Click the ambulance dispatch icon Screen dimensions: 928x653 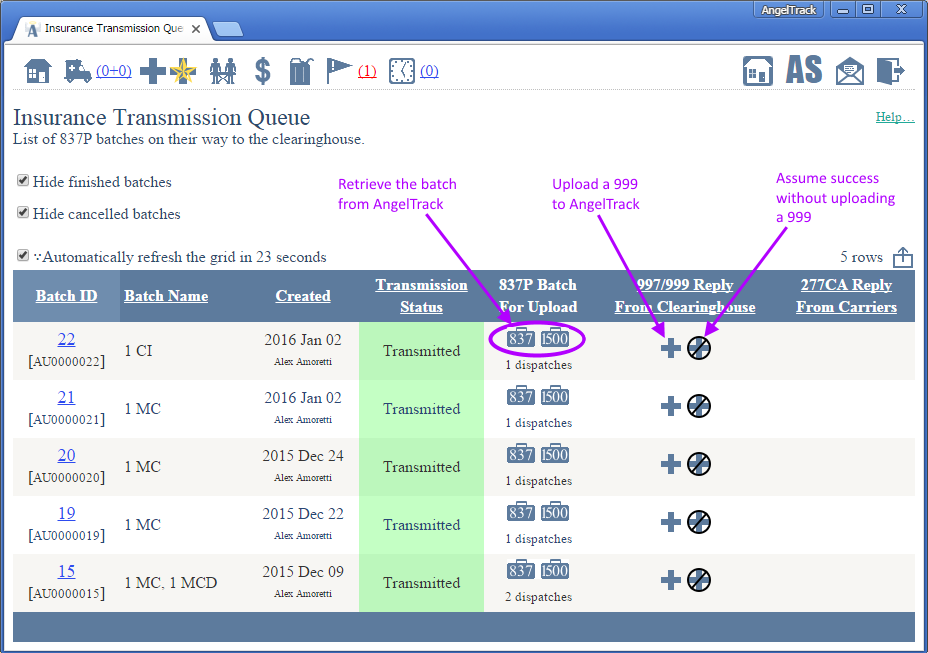(78, 70)
